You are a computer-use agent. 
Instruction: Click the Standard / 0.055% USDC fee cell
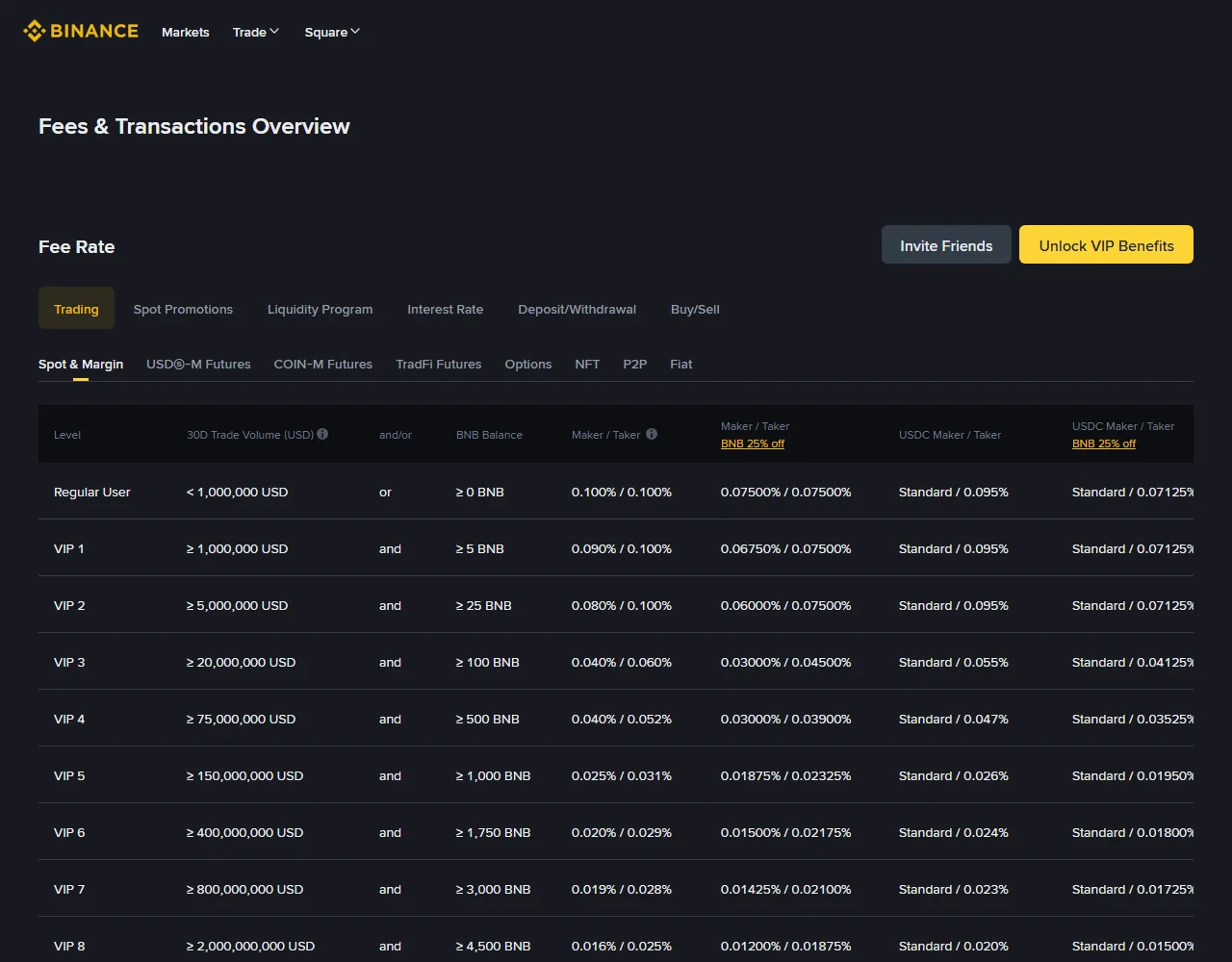[954, 662]
